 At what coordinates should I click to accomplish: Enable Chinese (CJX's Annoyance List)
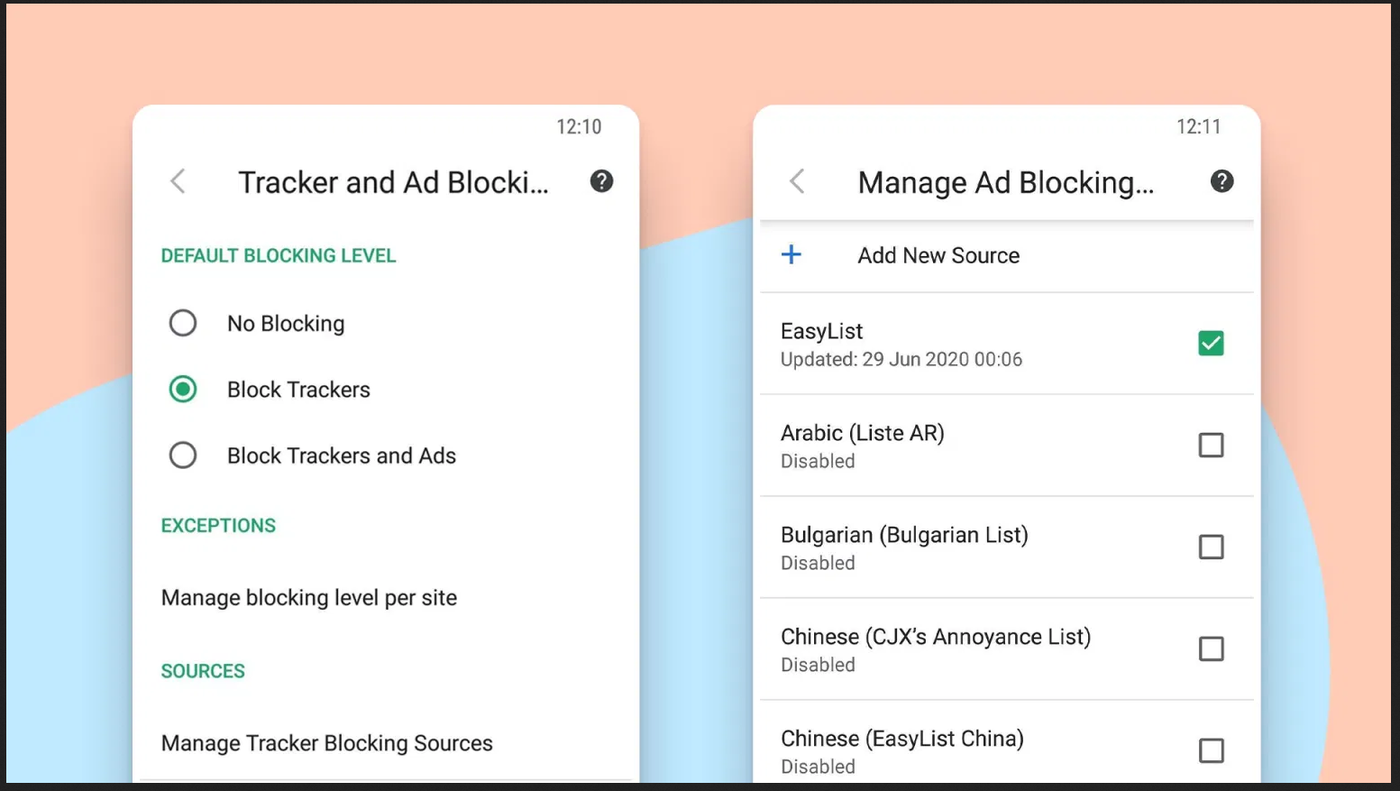1211,649
